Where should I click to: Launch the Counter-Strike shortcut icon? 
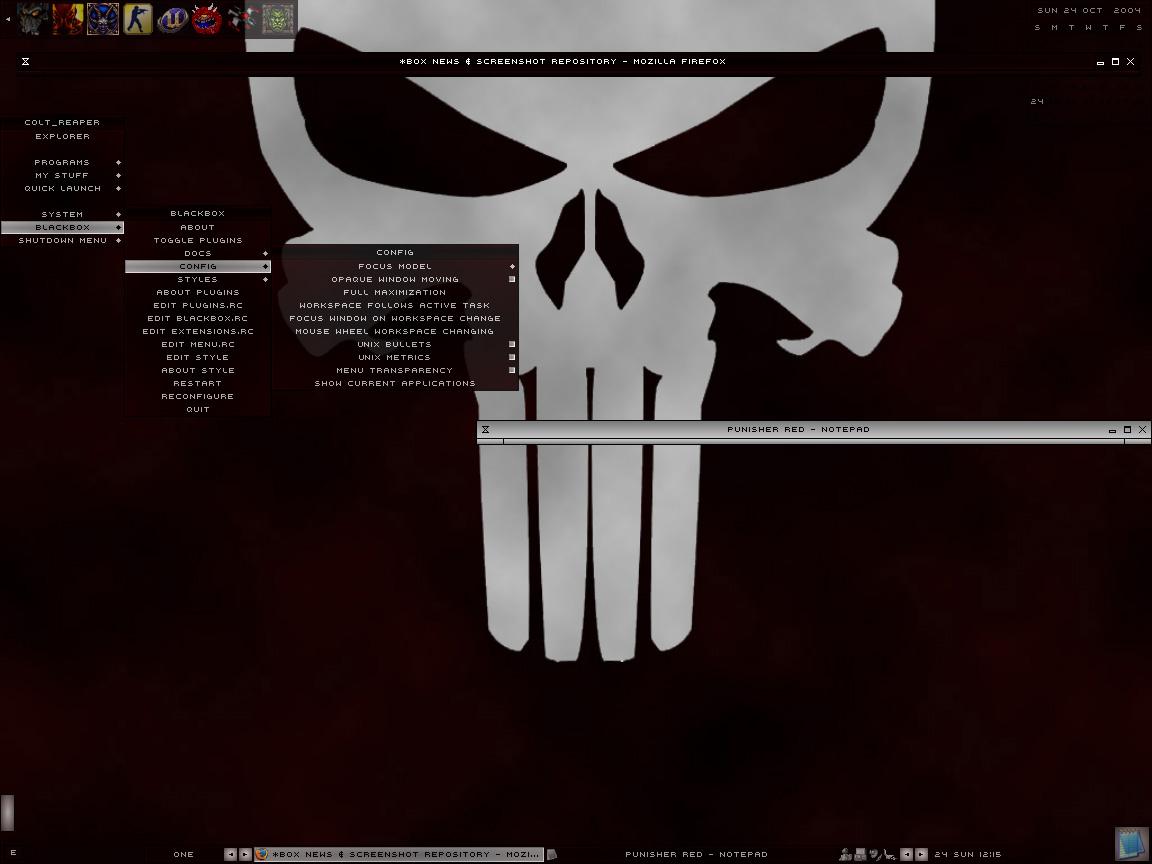pos(137,18)
